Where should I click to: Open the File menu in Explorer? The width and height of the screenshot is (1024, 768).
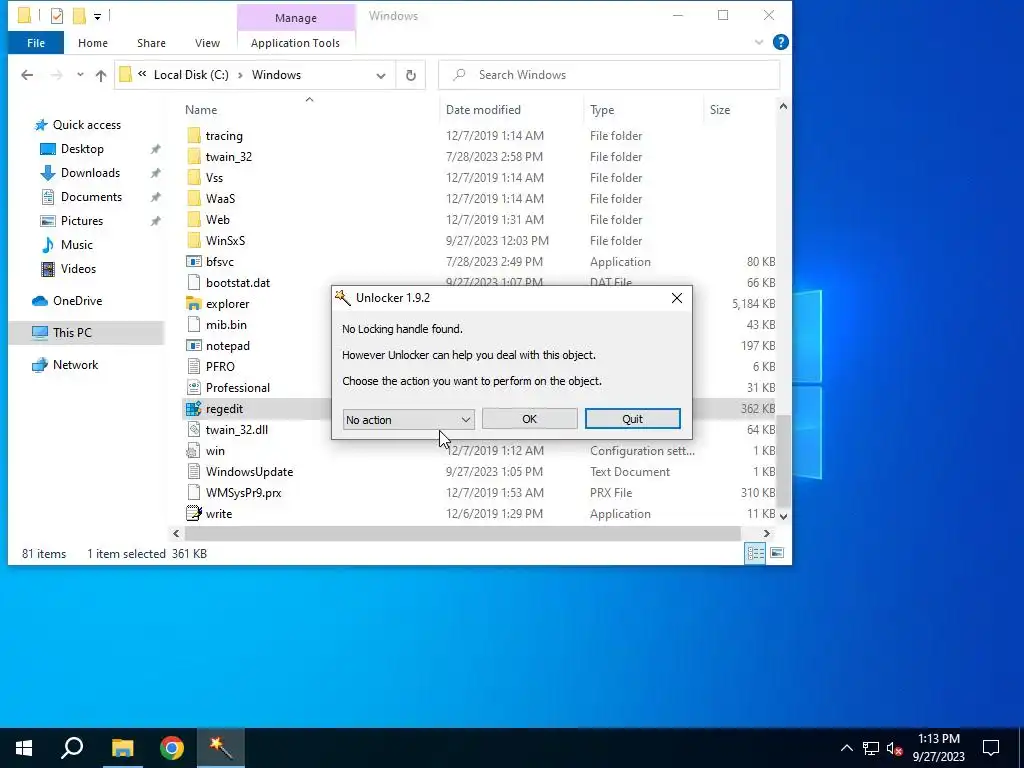pyautogui.click(x=36, y=42)
